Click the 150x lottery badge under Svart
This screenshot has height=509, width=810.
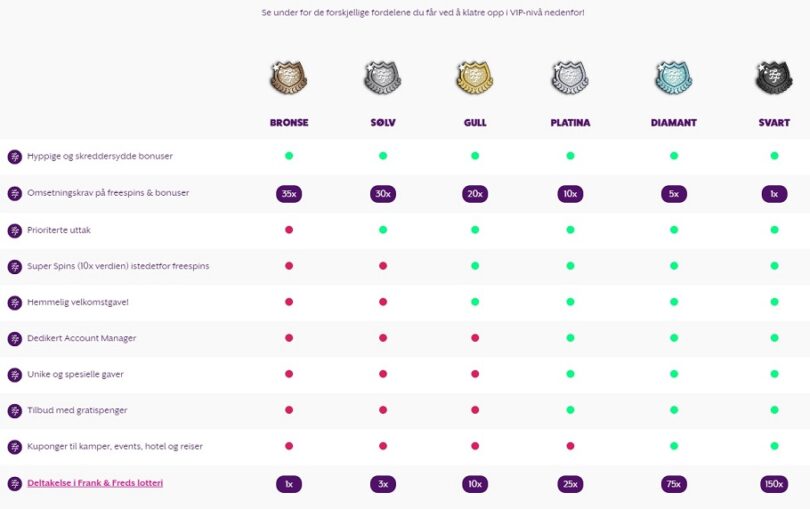[x=774, y=484]
